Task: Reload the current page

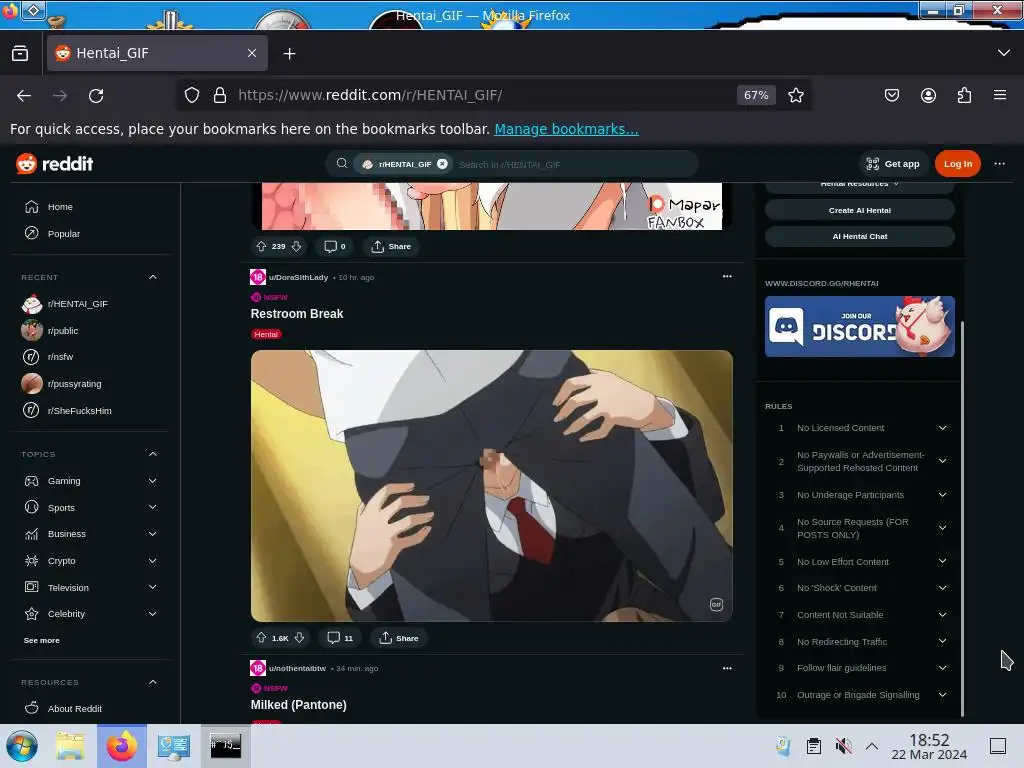Action: tap(96, 95)
